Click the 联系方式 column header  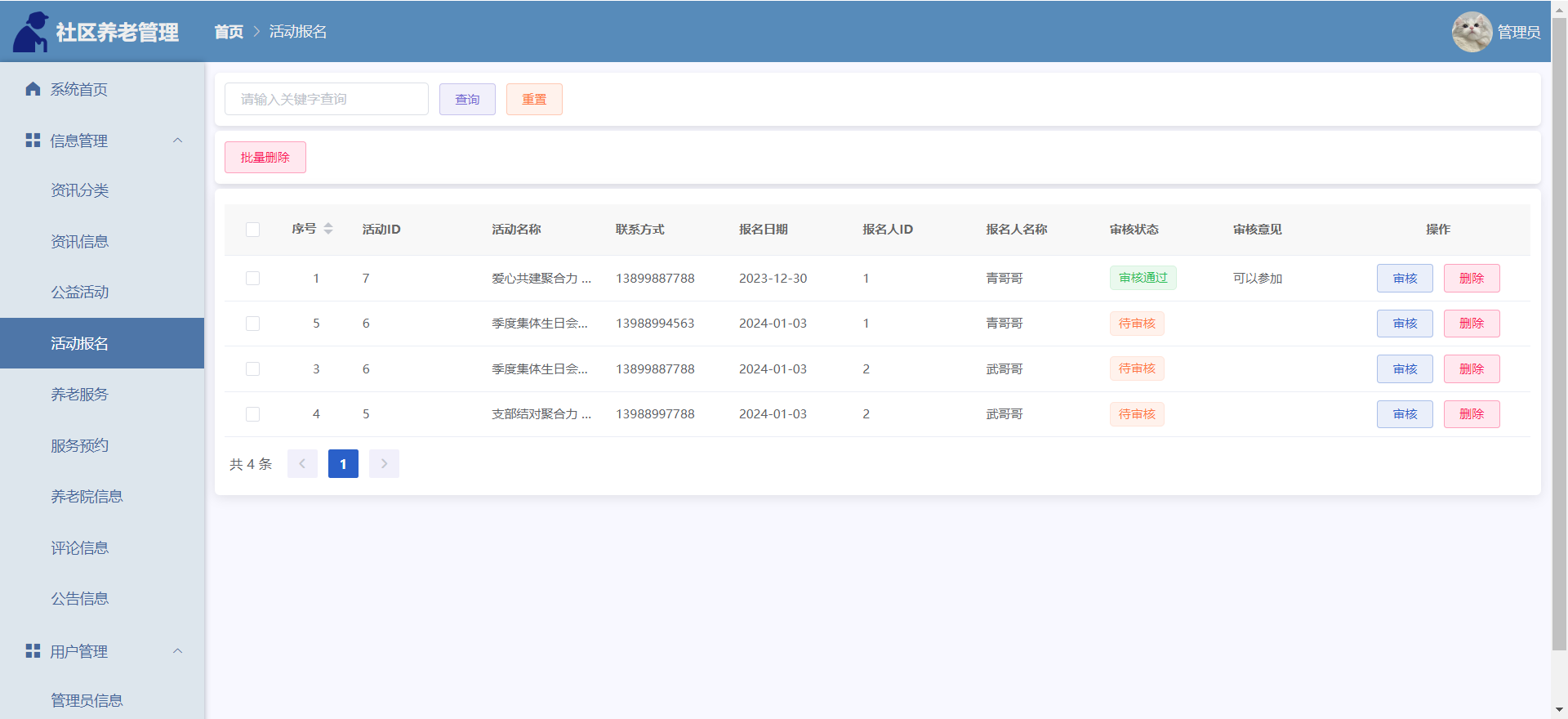(640, 230)
